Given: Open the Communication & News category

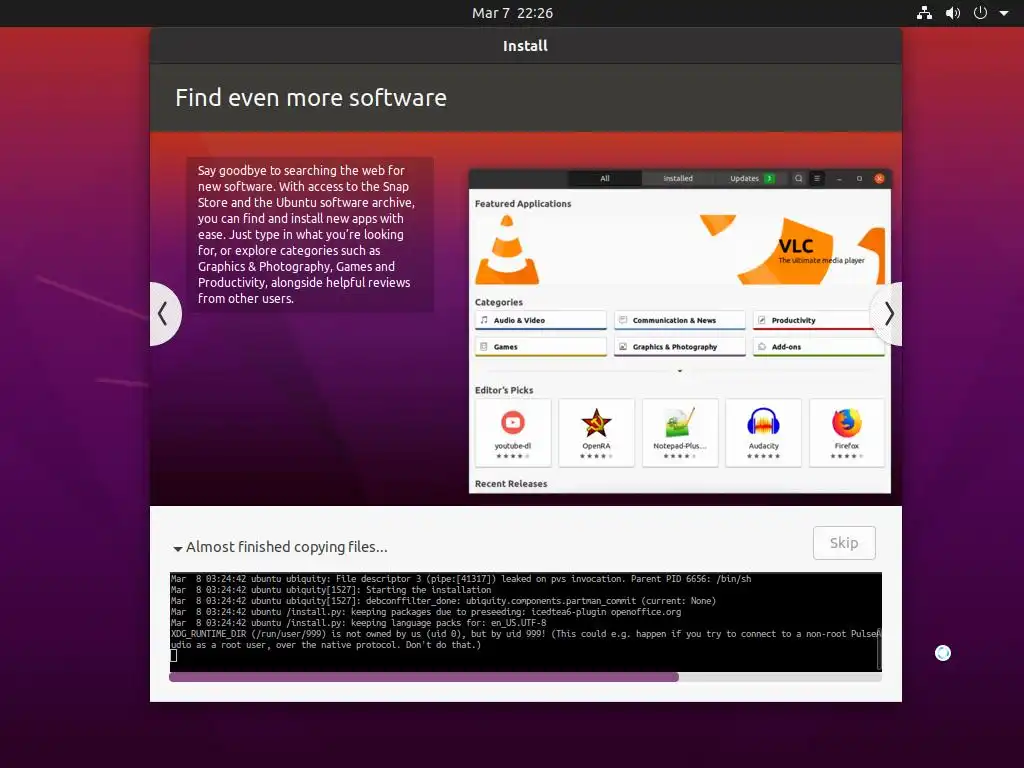Looking at the screenshot, I should click(680, 320).
